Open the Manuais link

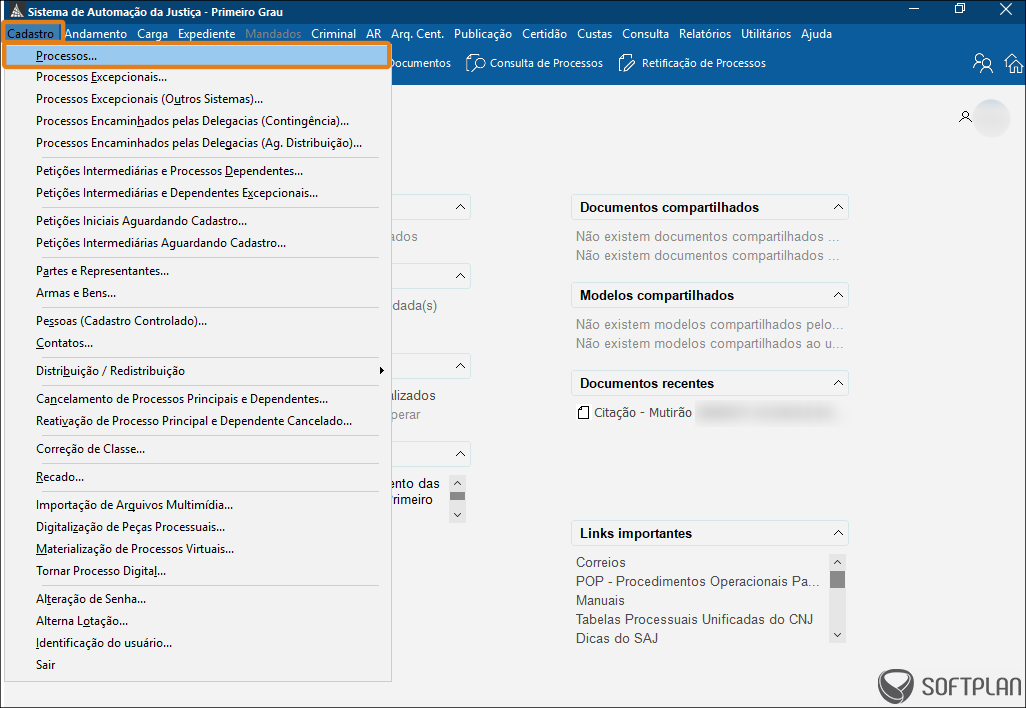click(x=600, y=601)
